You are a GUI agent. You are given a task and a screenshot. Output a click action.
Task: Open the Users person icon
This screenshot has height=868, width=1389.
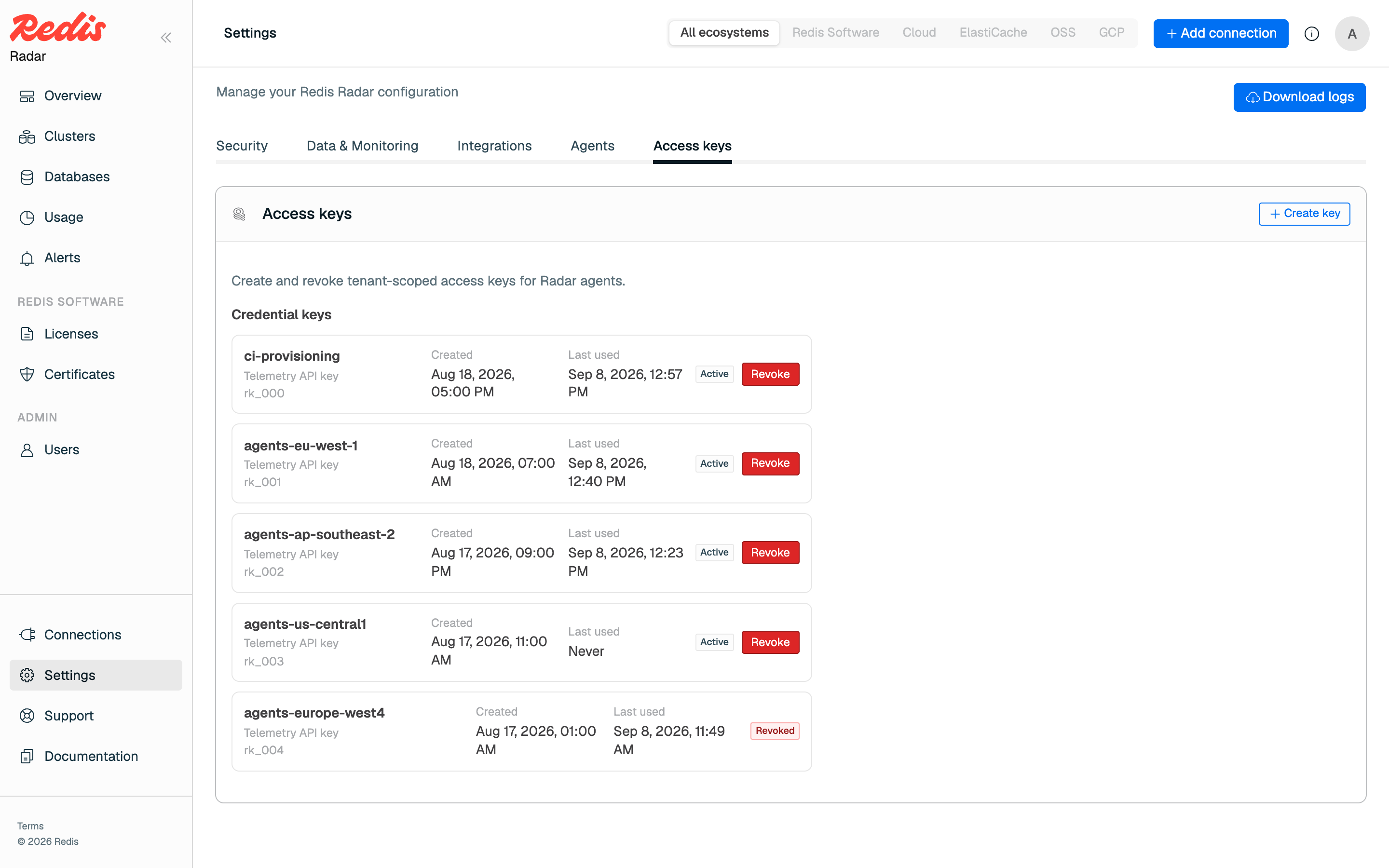[x=27, y=450]
